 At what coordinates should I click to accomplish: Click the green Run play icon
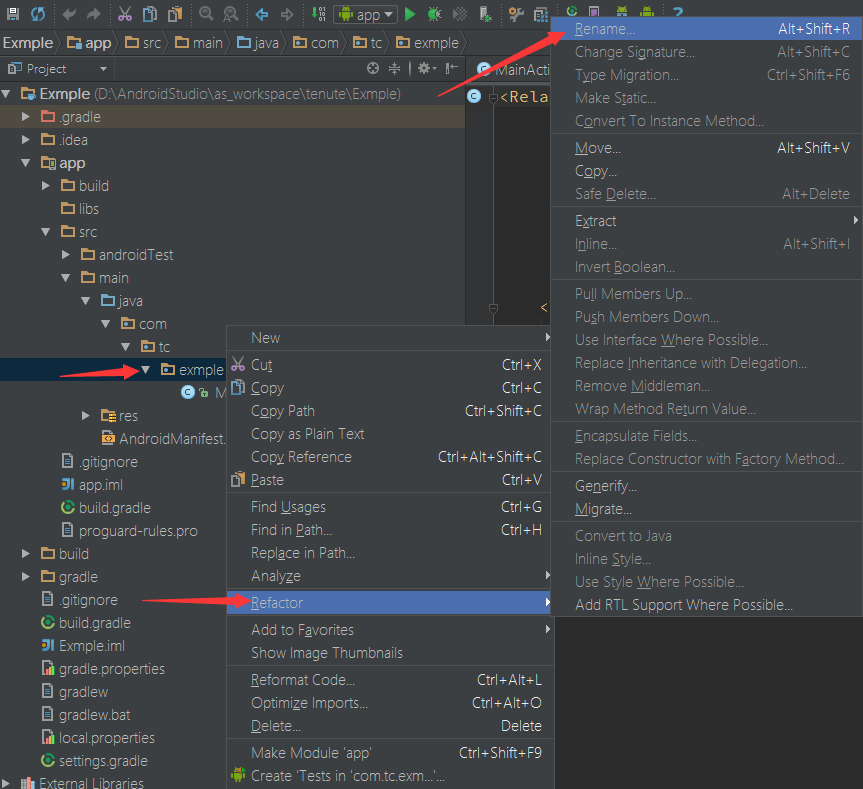coord(409,14)
